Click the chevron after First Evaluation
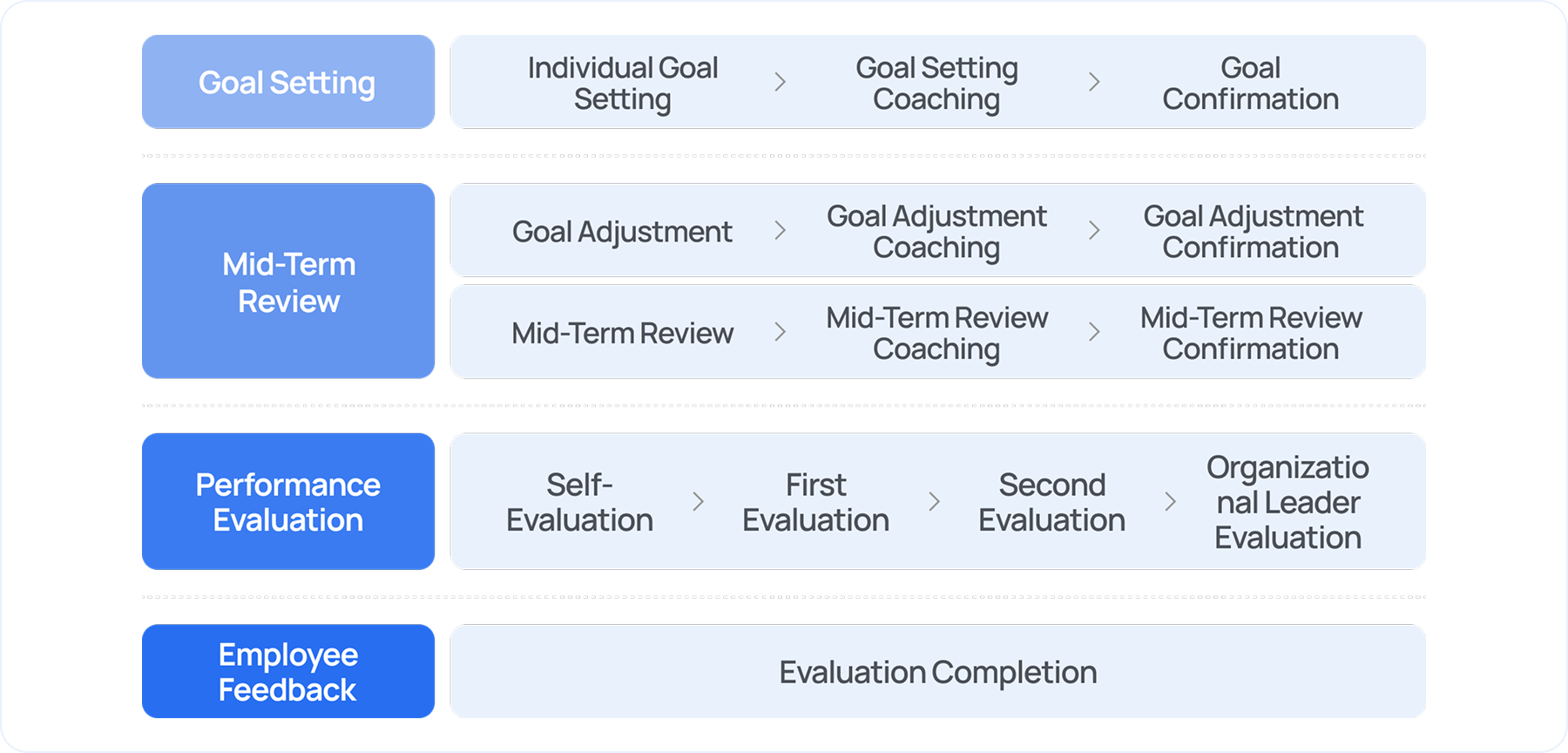This screenshot has height=753, width=1568. (935, 502)
